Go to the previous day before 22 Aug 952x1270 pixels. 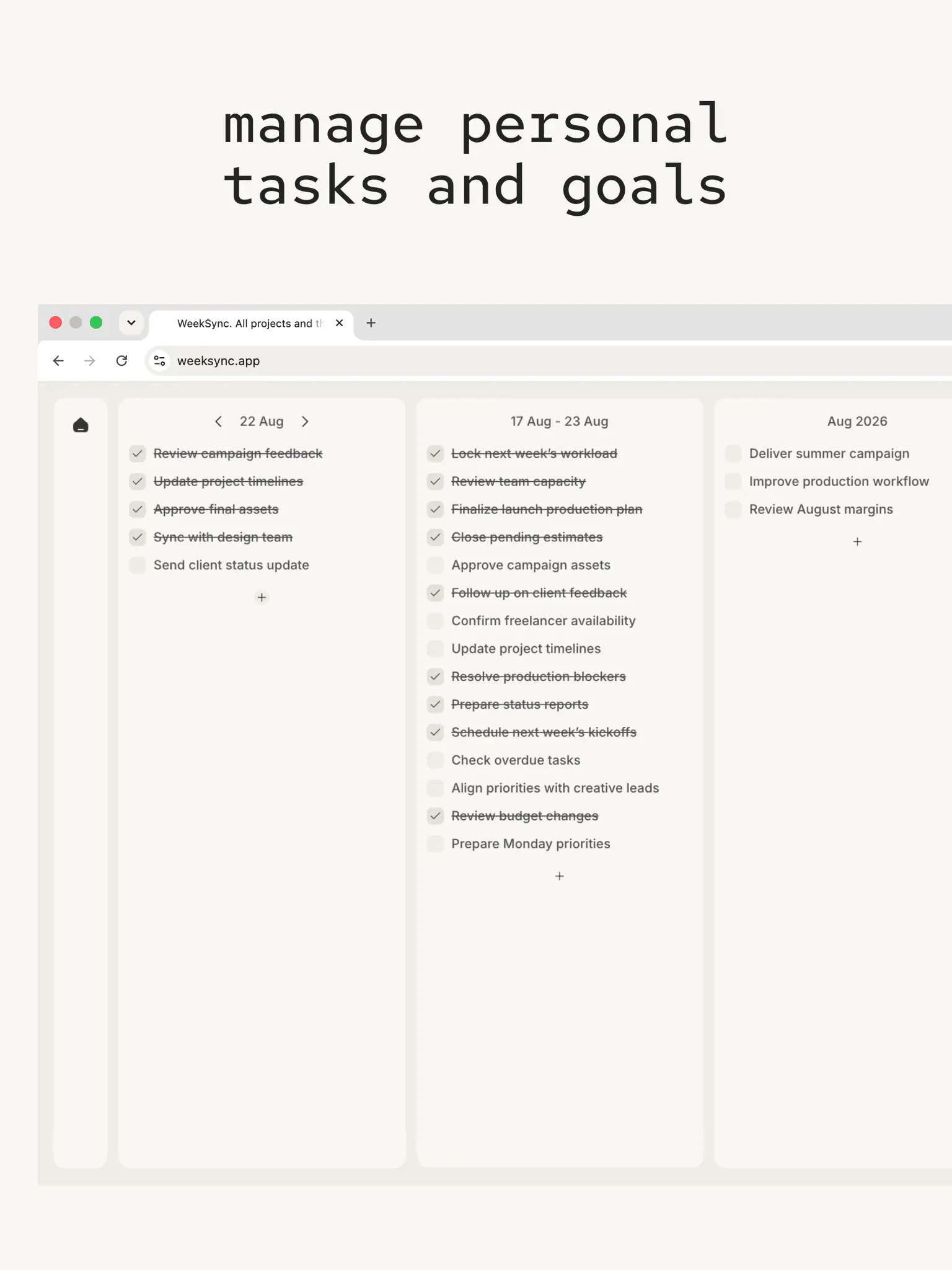pos(218,422)
